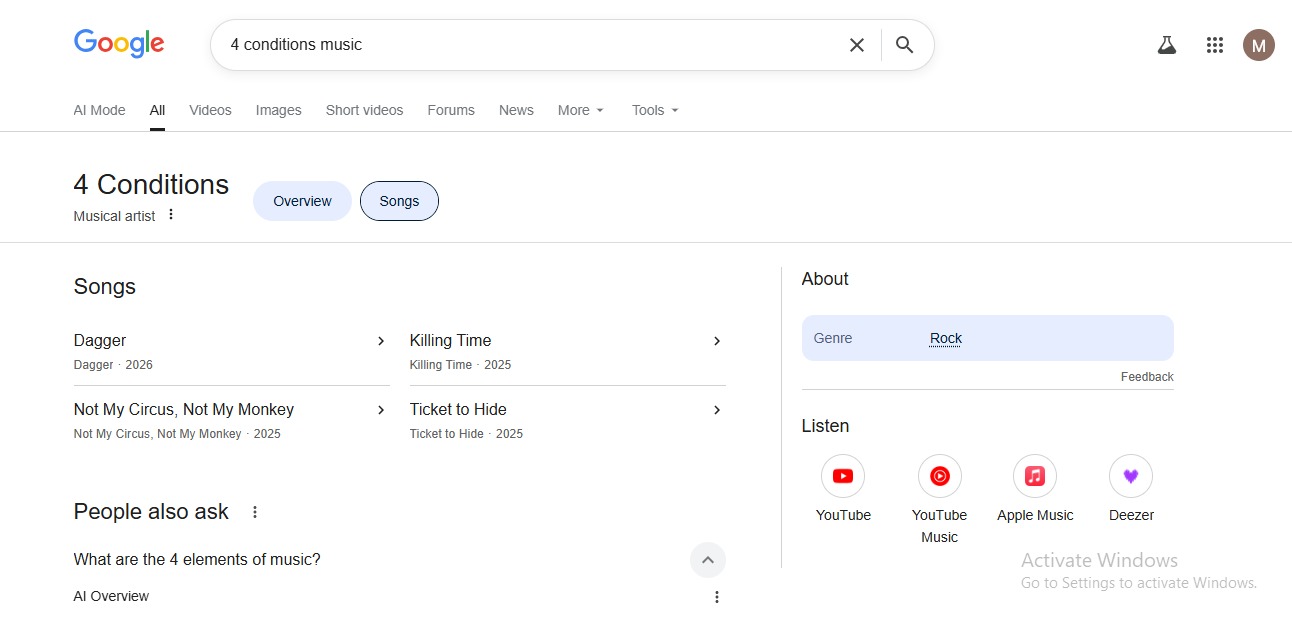Click the 4 Conditions heading
The height and width of the screenshot is (621, 1292).
pyautogui.click(x=151, y=185)
